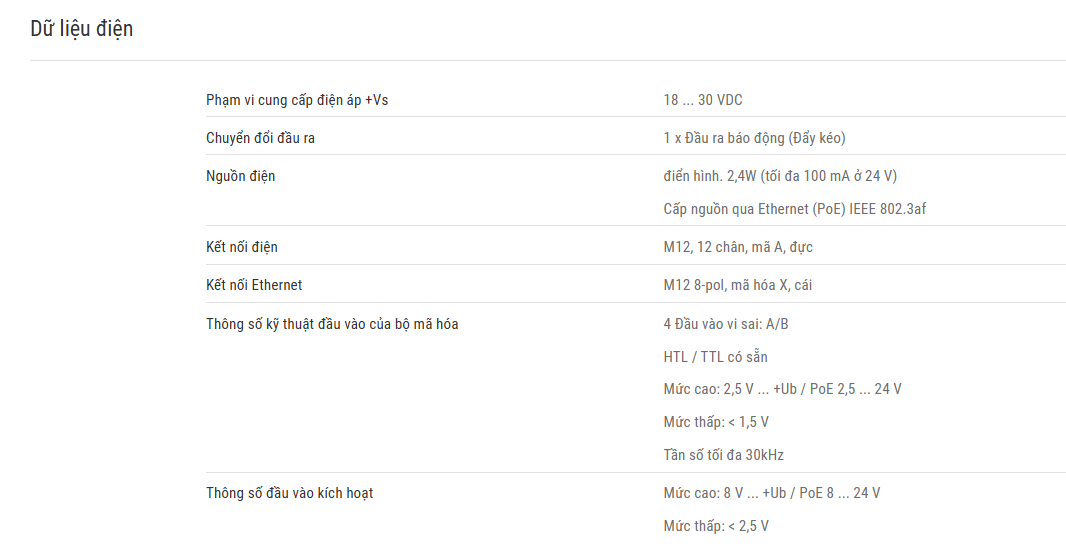1066x555 pixels.
Task: Click '1 x Đầu ra báo động (Đẩy kéo)' text
Action: (755, 138)
